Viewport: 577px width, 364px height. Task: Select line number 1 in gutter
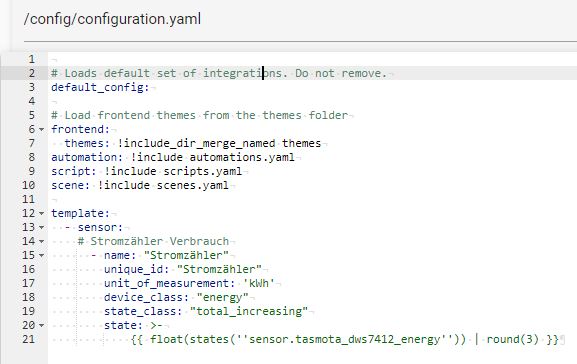pyautogui.click(x=32, y=59)
